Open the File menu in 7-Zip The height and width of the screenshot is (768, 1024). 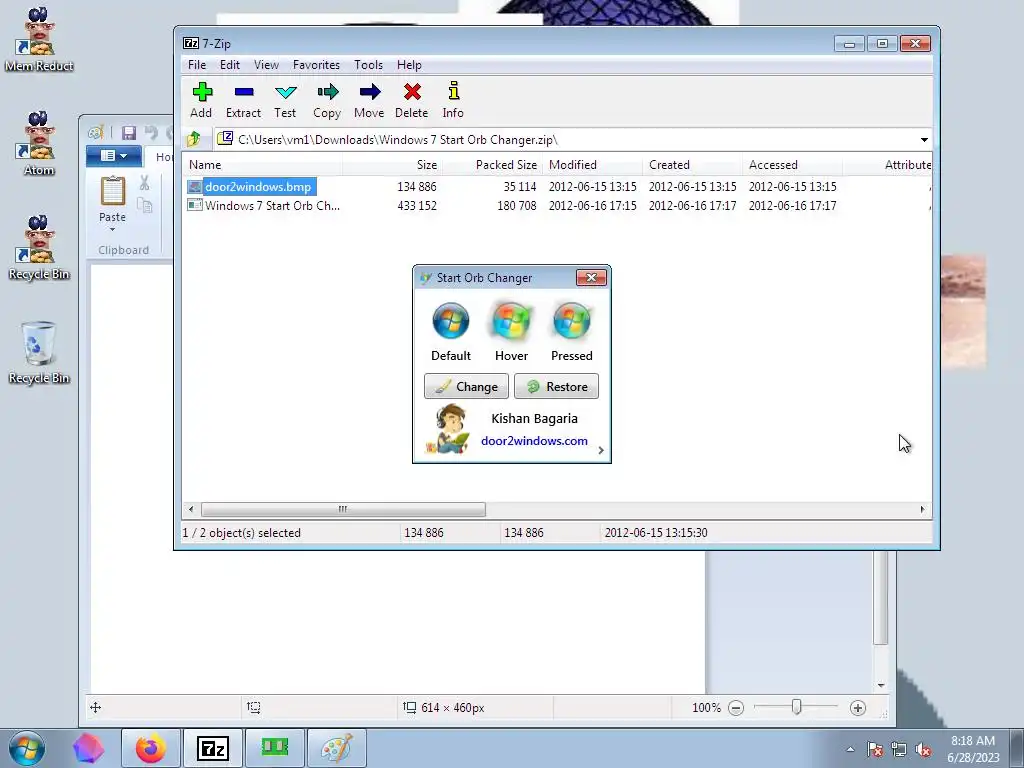point(197,65)
